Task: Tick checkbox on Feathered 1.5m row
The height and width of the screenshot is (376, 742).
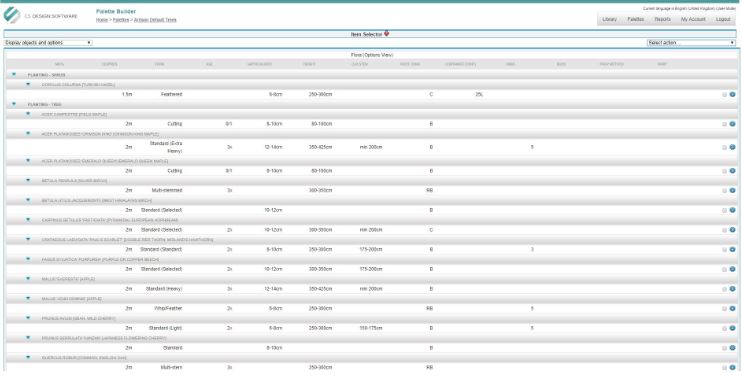Action: coord(724,95)
